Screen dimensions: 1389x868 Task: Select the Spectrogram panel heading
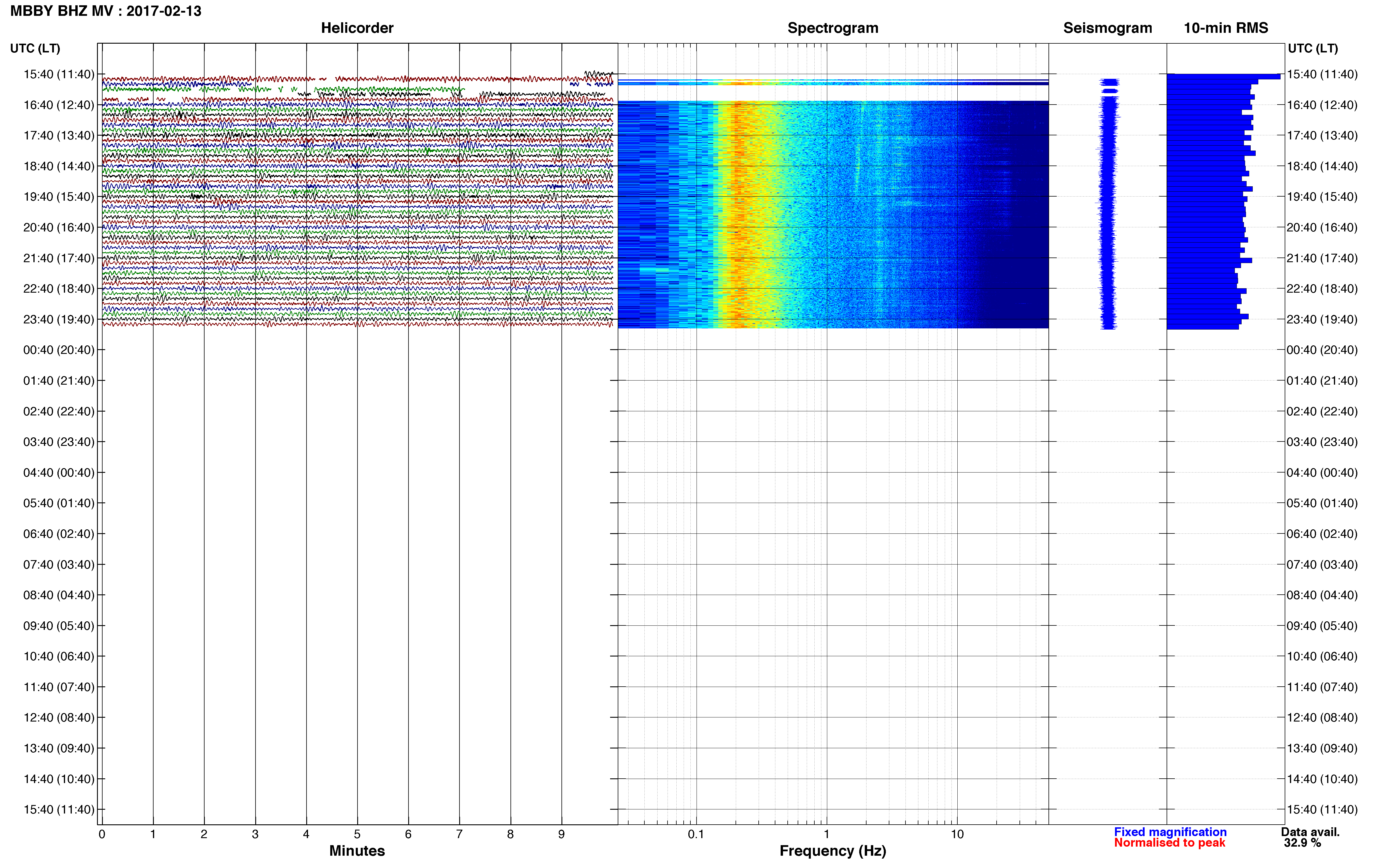tap(833, 28)
